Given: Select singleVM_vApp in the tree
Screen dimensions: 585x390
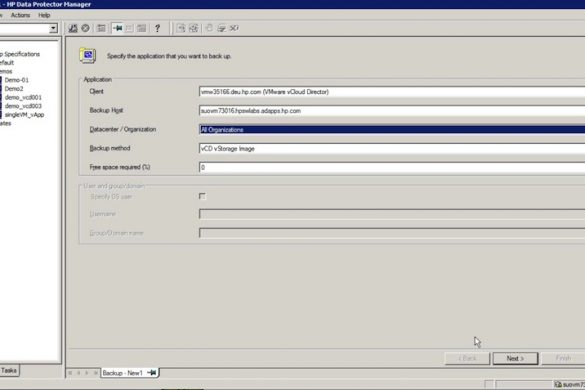Looking at the screenshot, I should pyautogui.click(x=25, y=115).
